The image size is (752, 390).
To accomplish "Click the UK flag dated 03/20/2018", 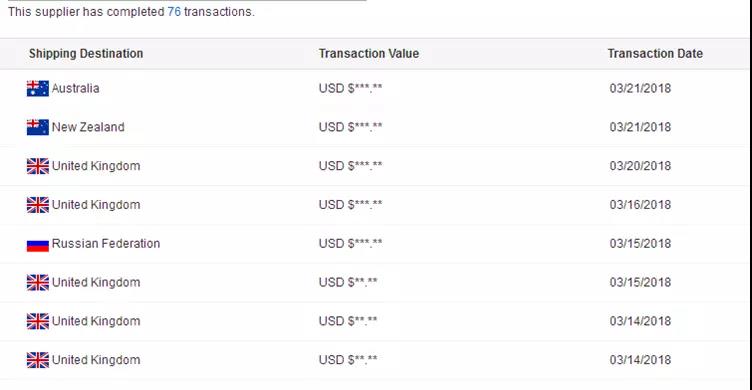I will [37, 166].
